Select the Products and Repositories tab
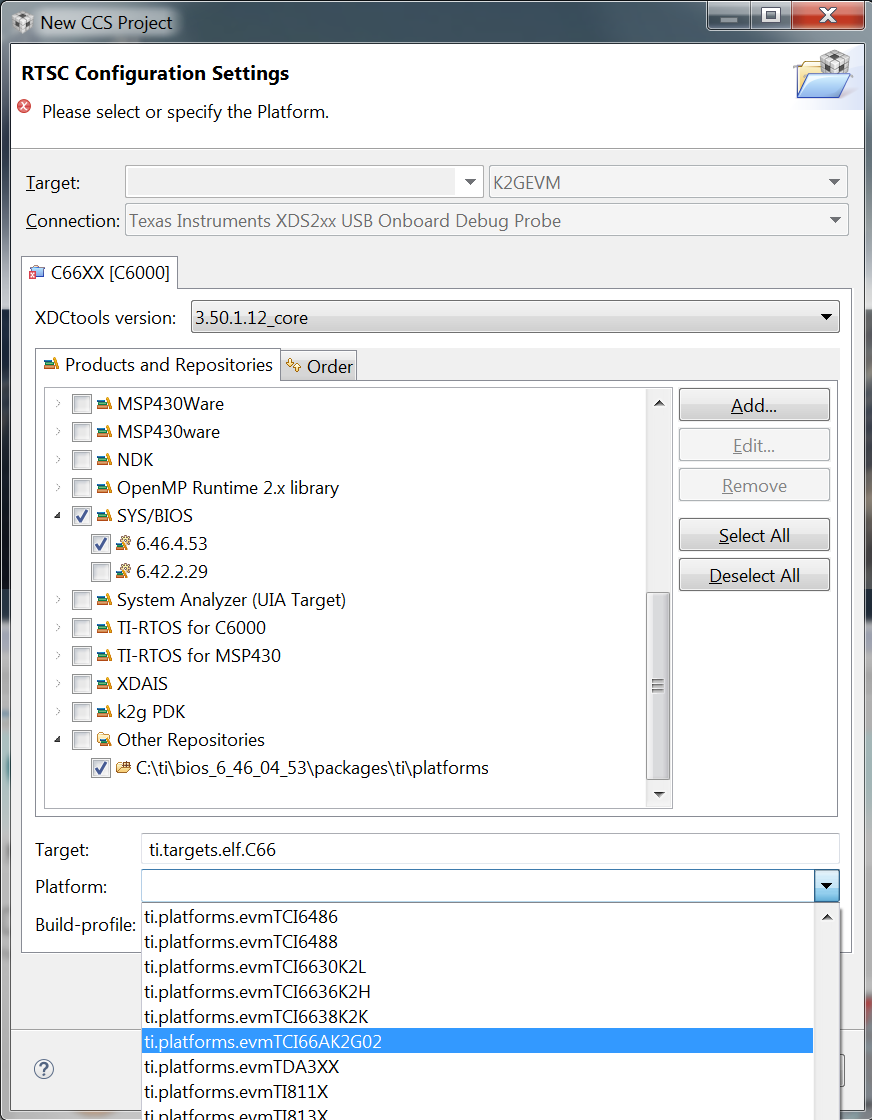The width and height of the screenshot is (872, 1120). pyautogui.click(x=158, y=364)
